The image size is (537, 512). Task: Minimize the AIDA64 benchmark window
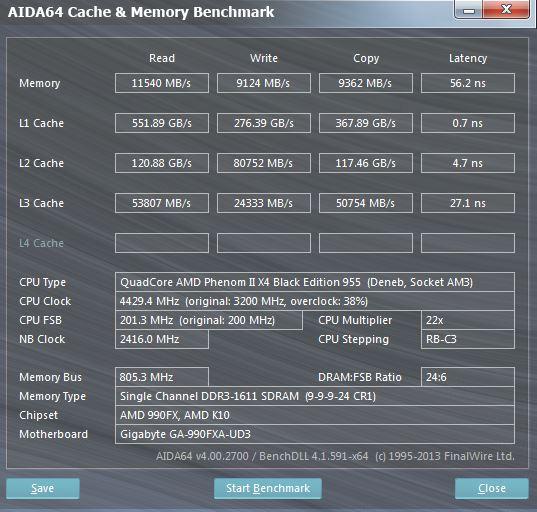click(468, 10)
